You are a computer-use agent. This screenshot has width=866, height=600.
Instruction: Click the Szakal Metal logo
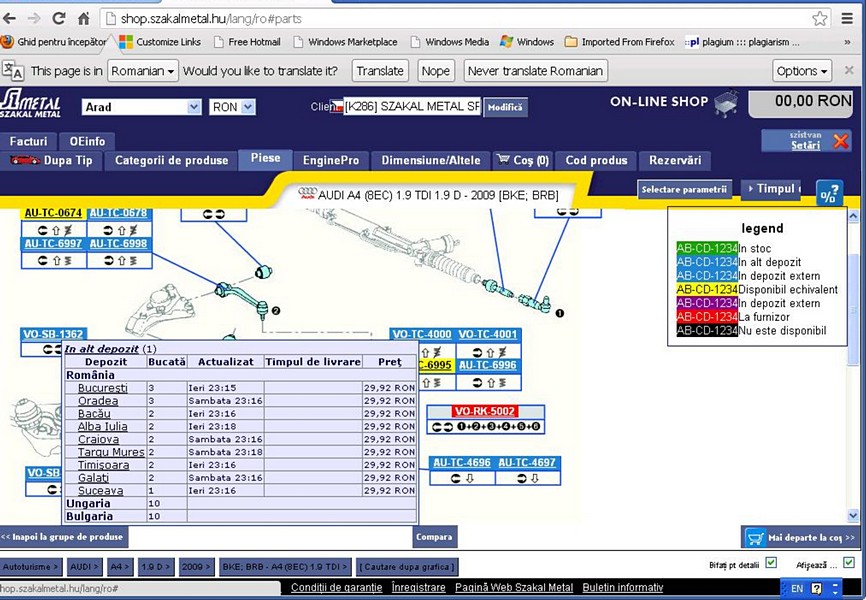click(x=30, y=103)
